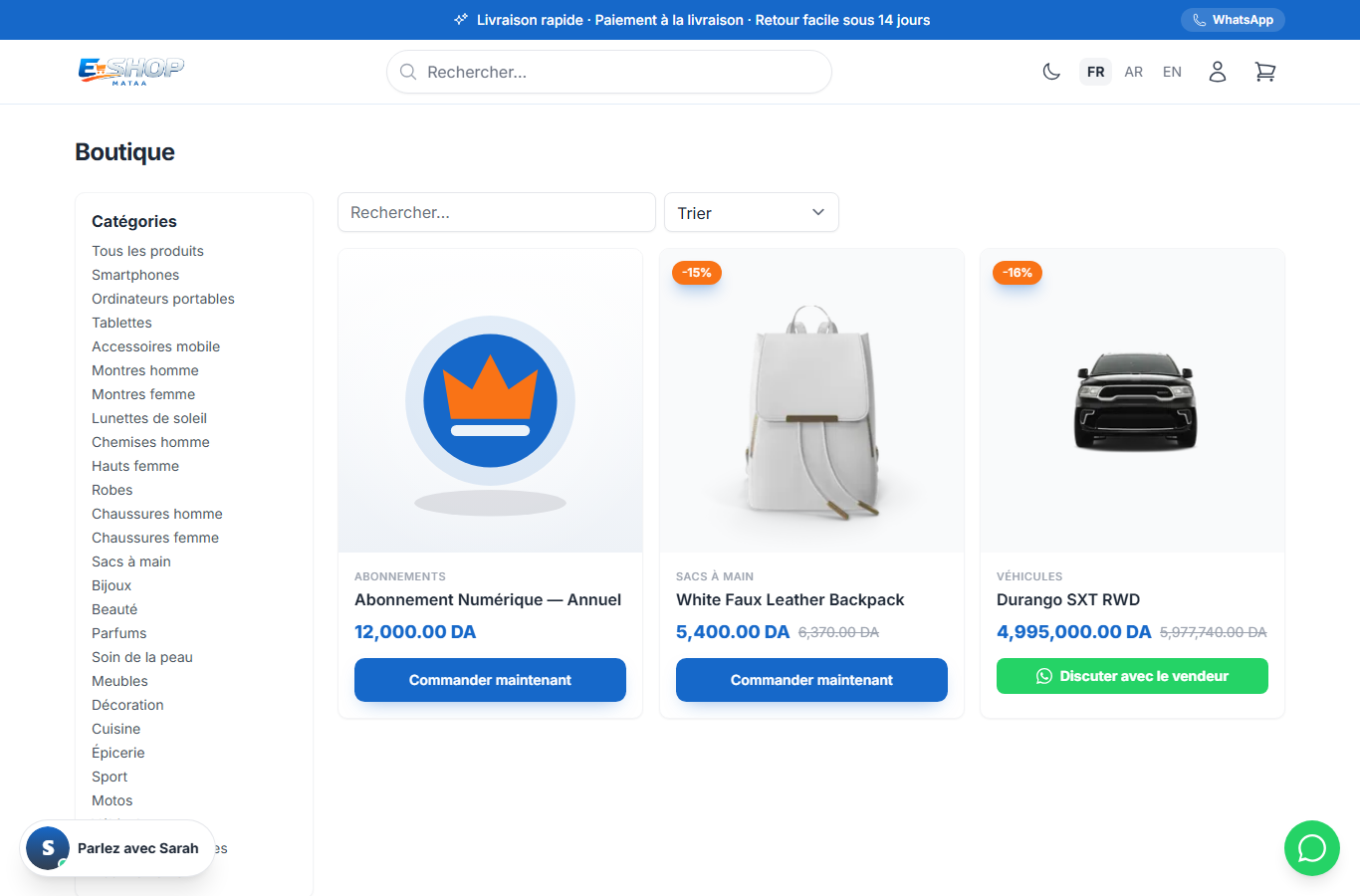Open the white backpack product image

pos(811,401)
